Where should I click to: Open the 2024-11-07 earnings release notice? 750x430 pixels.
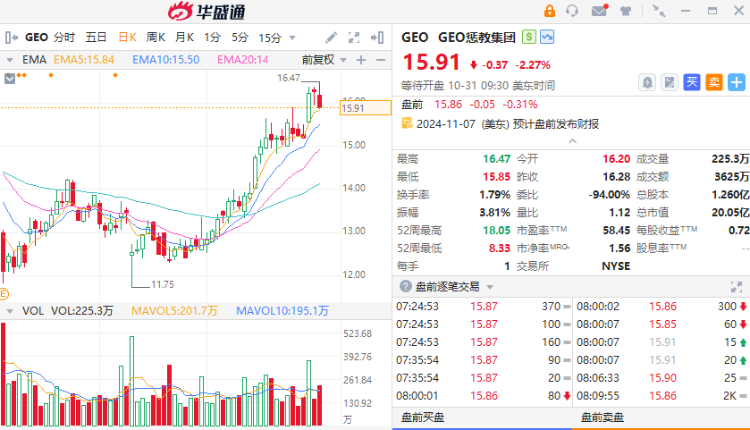point(507,124)
